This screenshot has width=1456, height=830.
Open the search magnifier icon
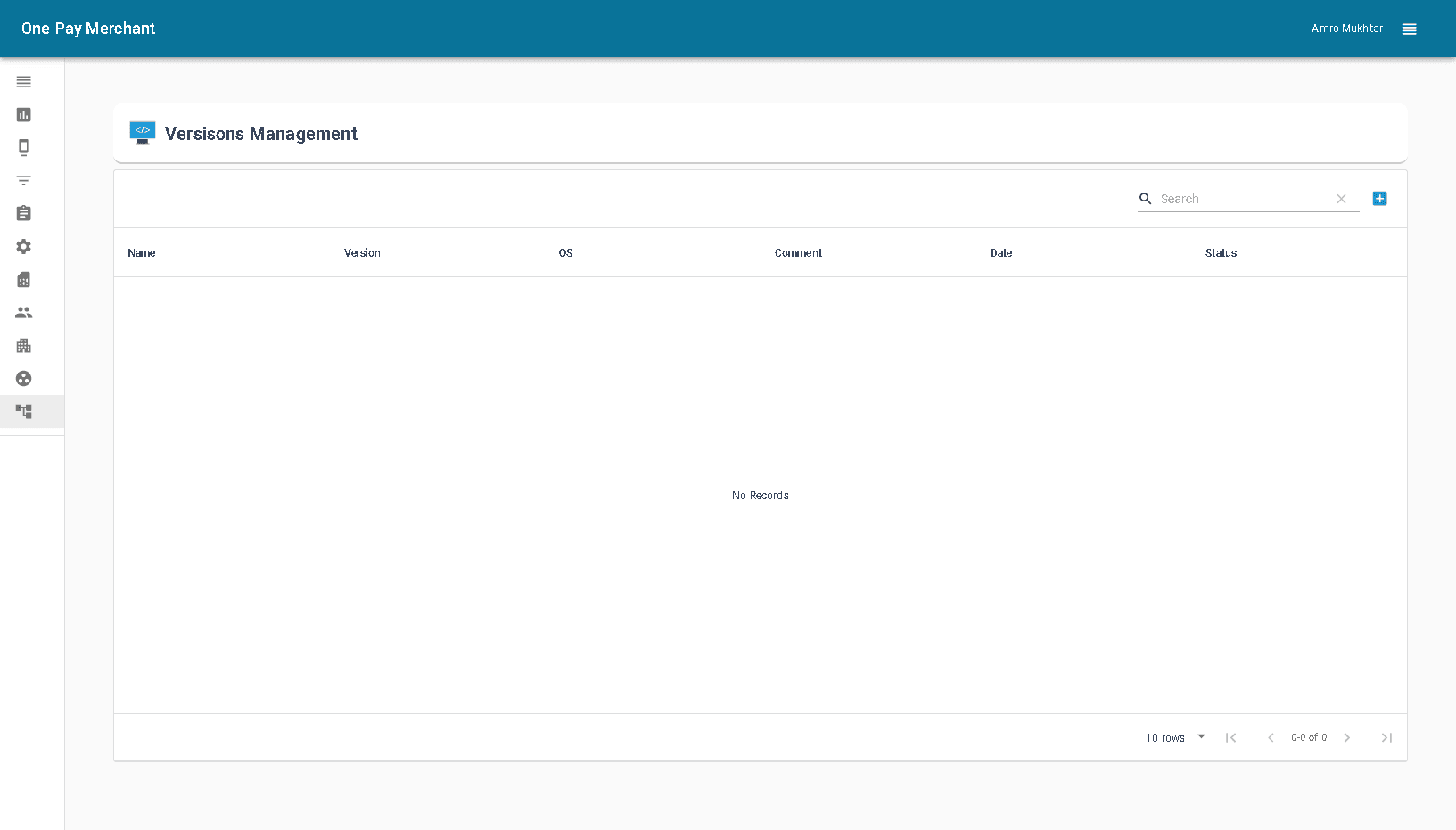coord(1145,199)
